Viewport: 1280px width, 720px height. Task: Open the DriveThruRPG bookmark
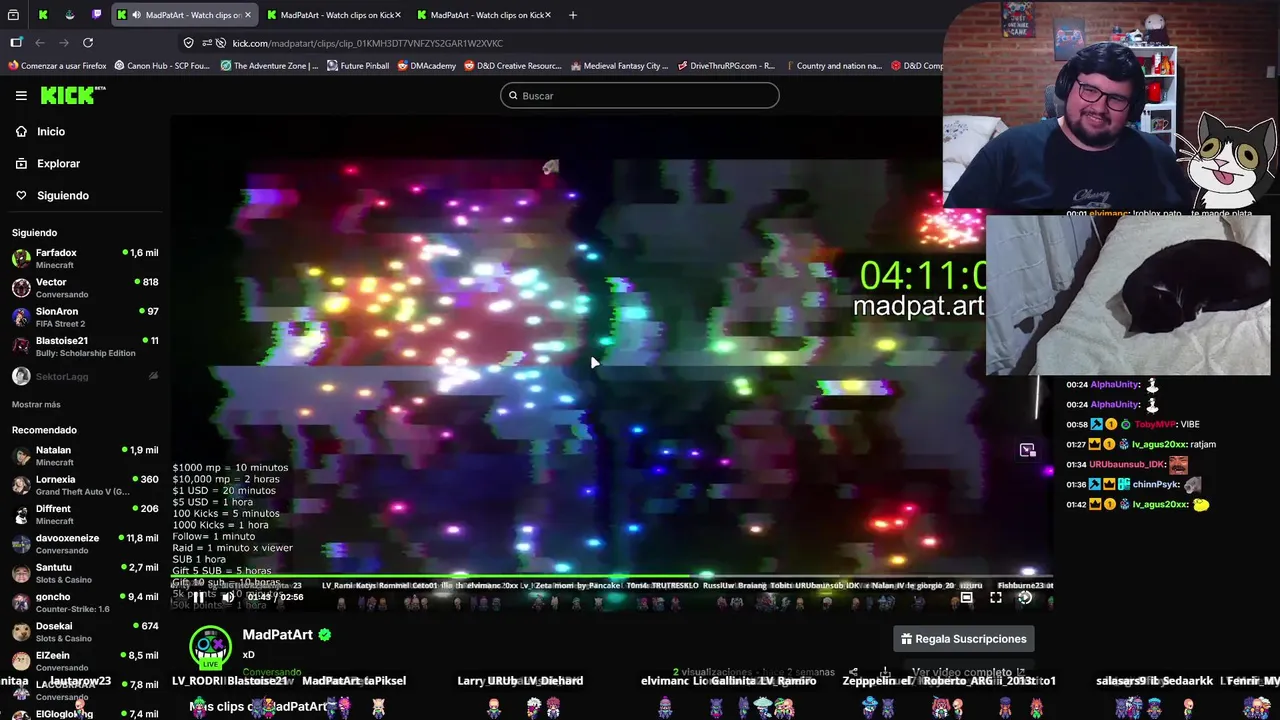coord(726,66)
